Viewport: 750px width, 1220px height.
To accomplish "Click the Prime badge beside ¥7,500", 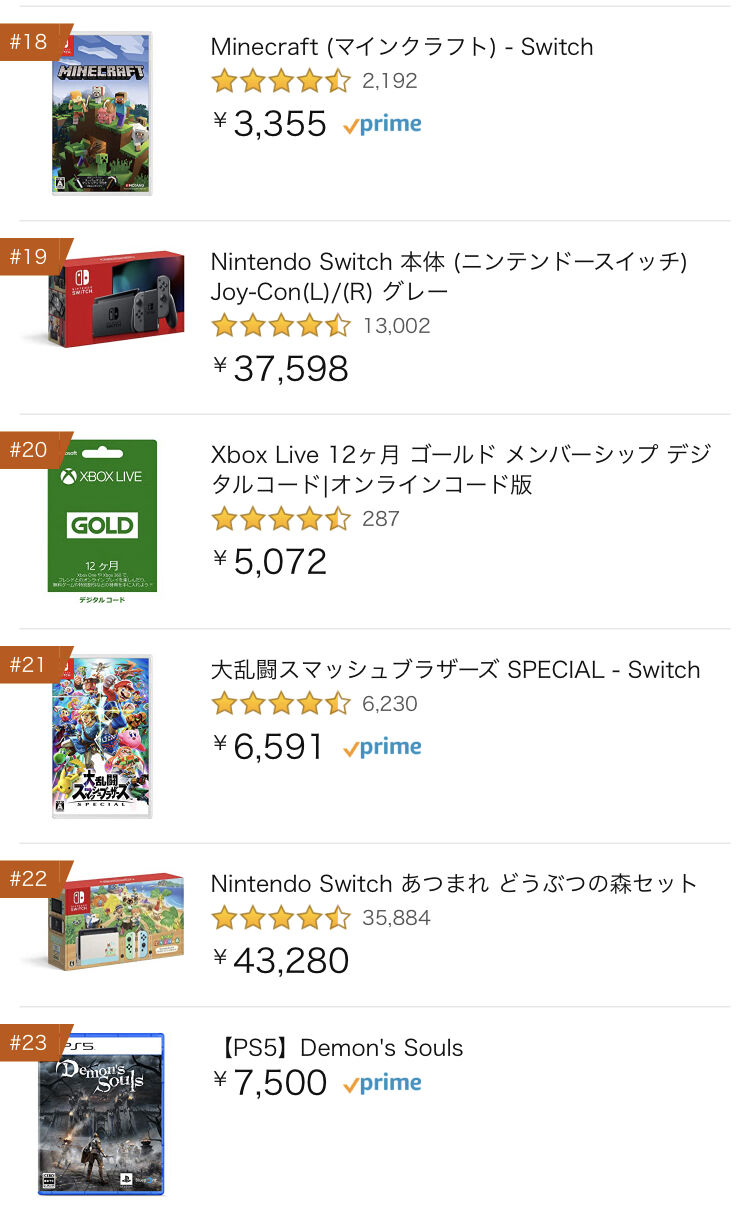I will click(382, 1083).
